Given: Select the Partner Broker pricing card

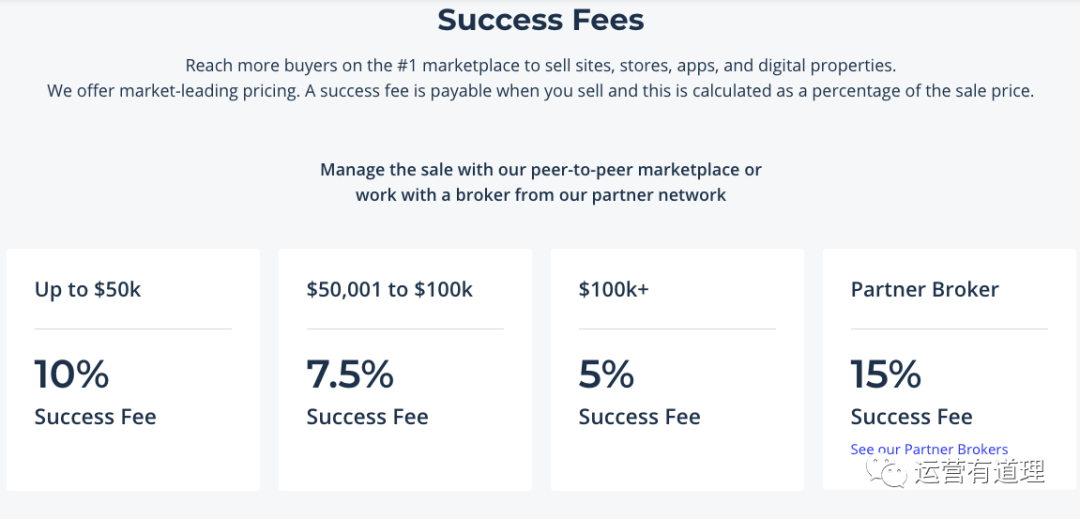Looking at the screenshot, I should [x=949, y=370].
